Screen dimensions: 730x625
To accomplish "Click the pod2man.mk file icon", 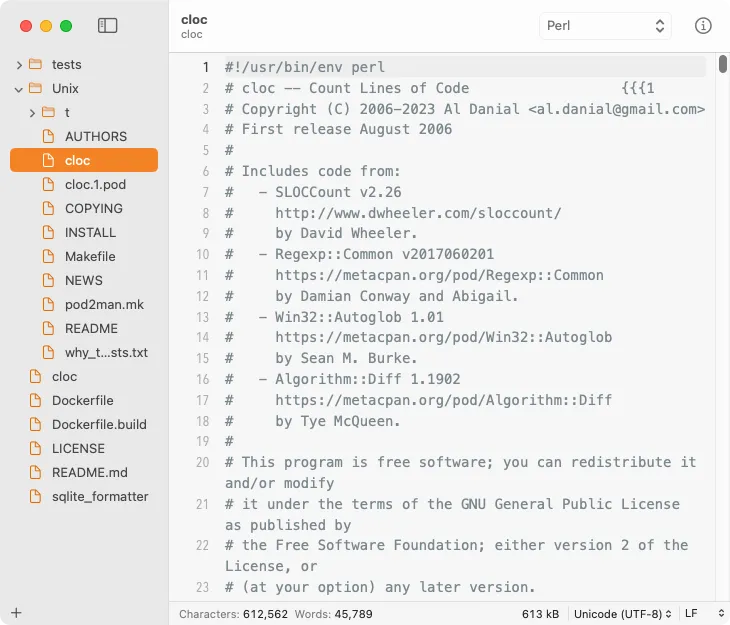I will [x=48, y=304].
